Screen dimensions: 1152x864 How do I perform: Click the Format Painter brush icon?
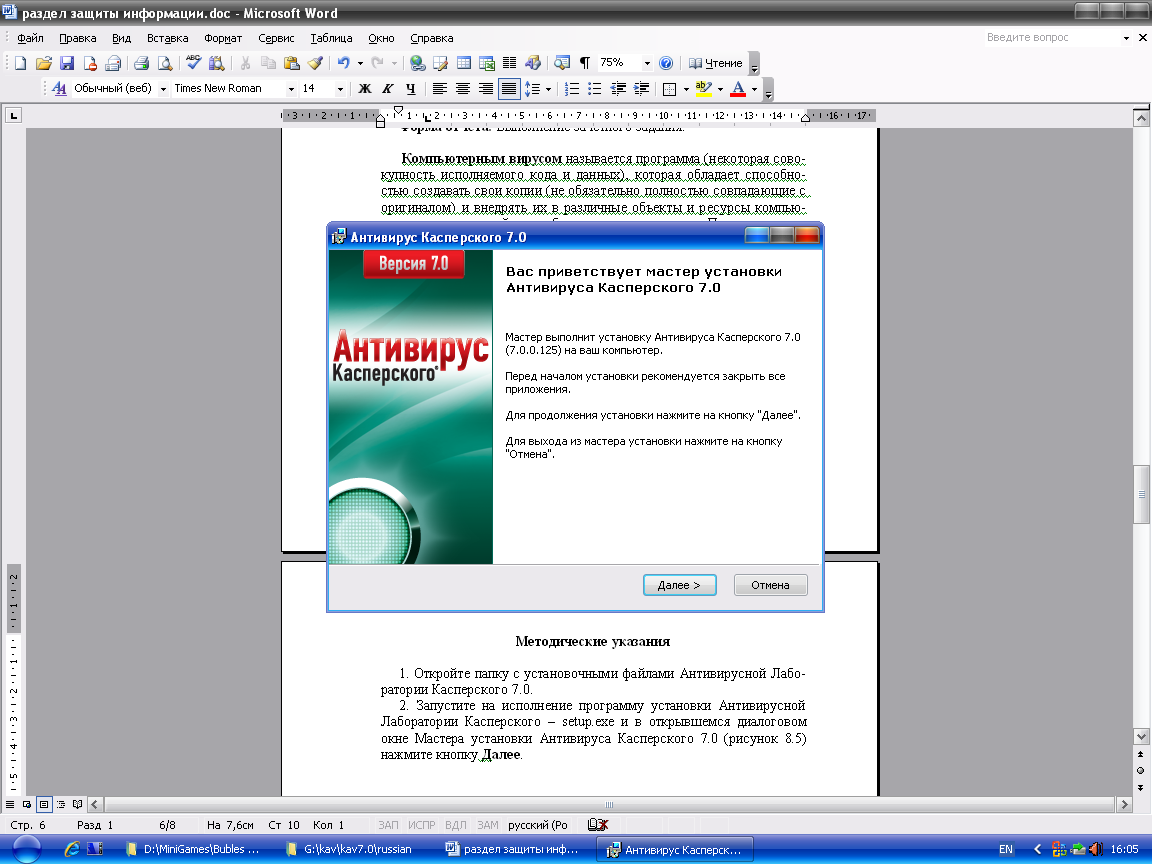tap(315, 63)
